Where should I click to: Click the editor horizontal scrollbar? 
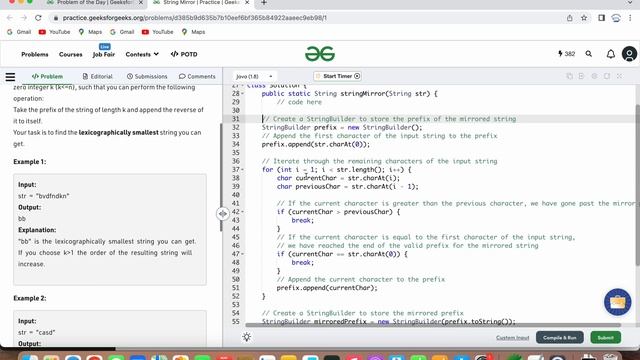(433, 325)
